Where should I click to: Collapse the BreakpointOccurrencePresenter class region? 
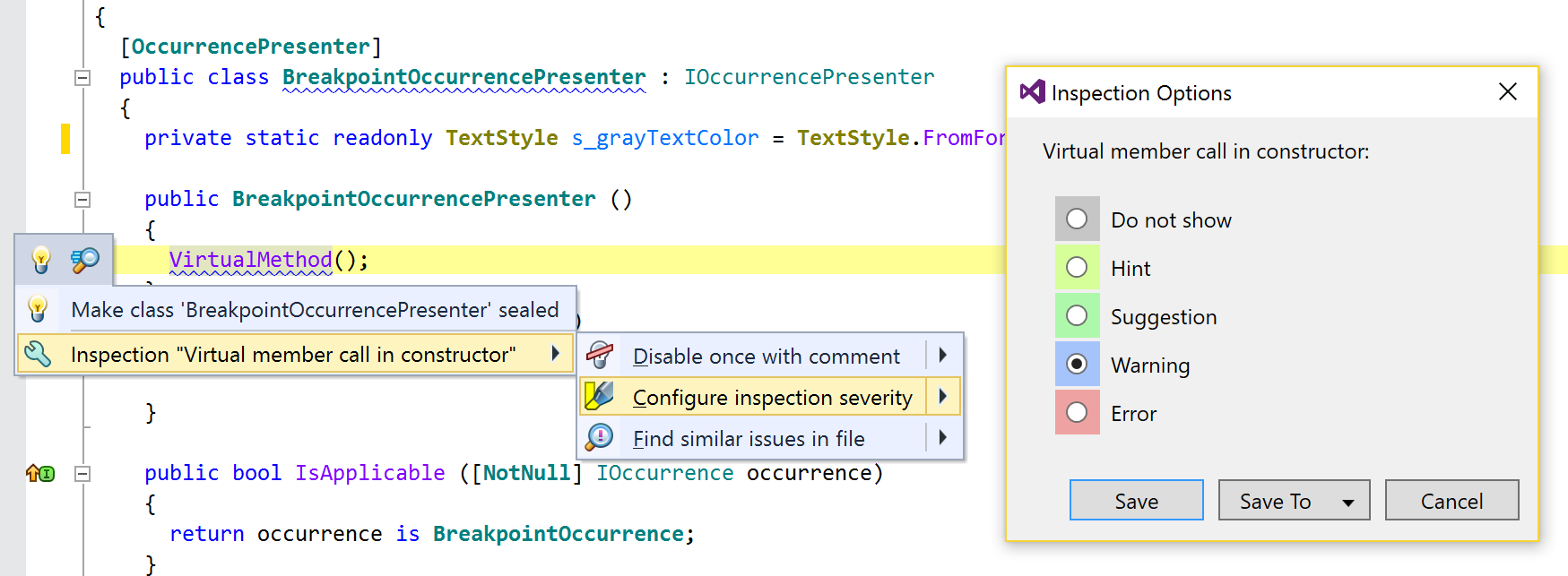tap(82, 78)
